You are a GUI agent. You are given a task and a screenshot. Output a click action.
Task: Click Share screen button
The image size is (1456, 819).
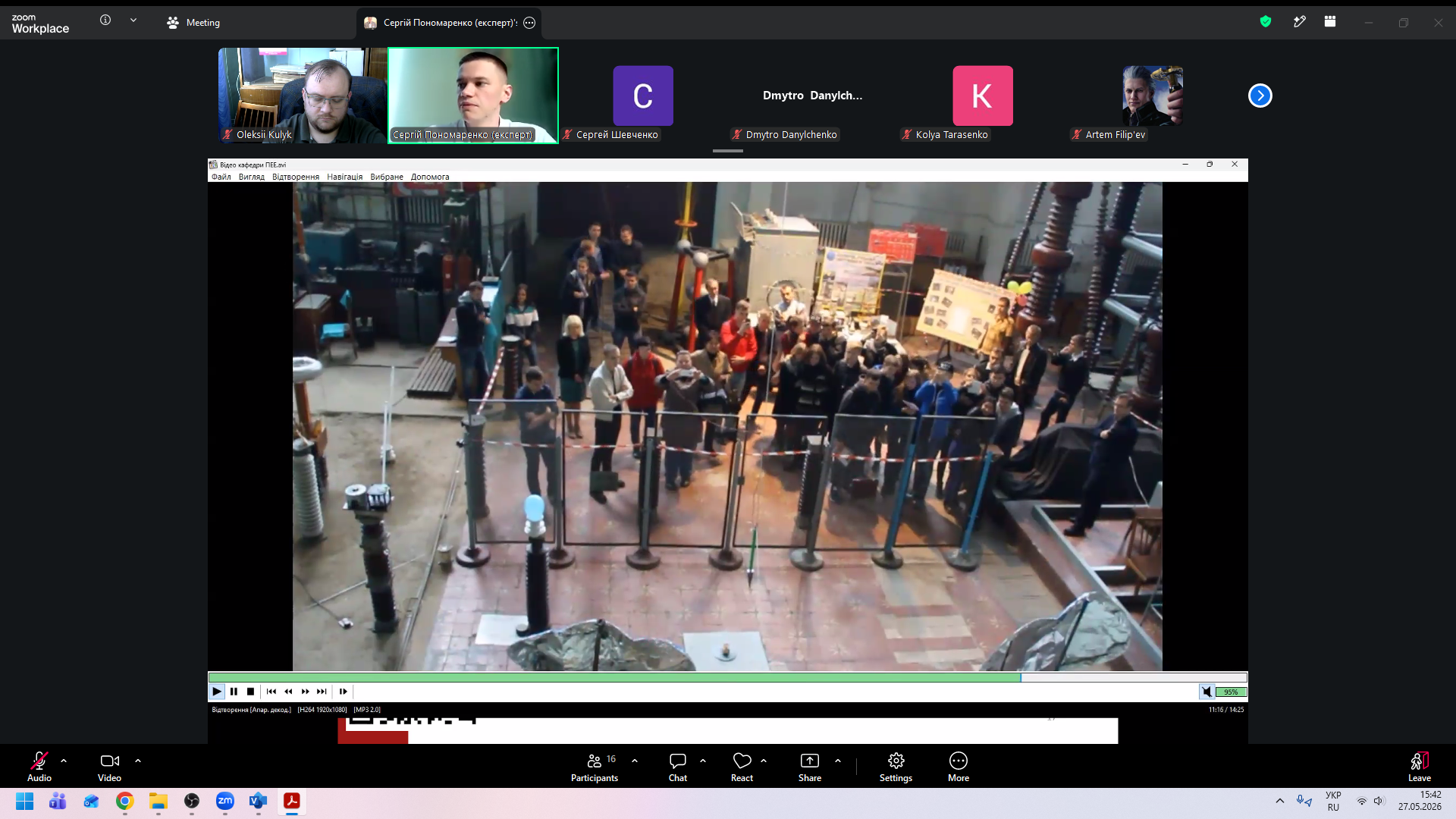(810, 767)
